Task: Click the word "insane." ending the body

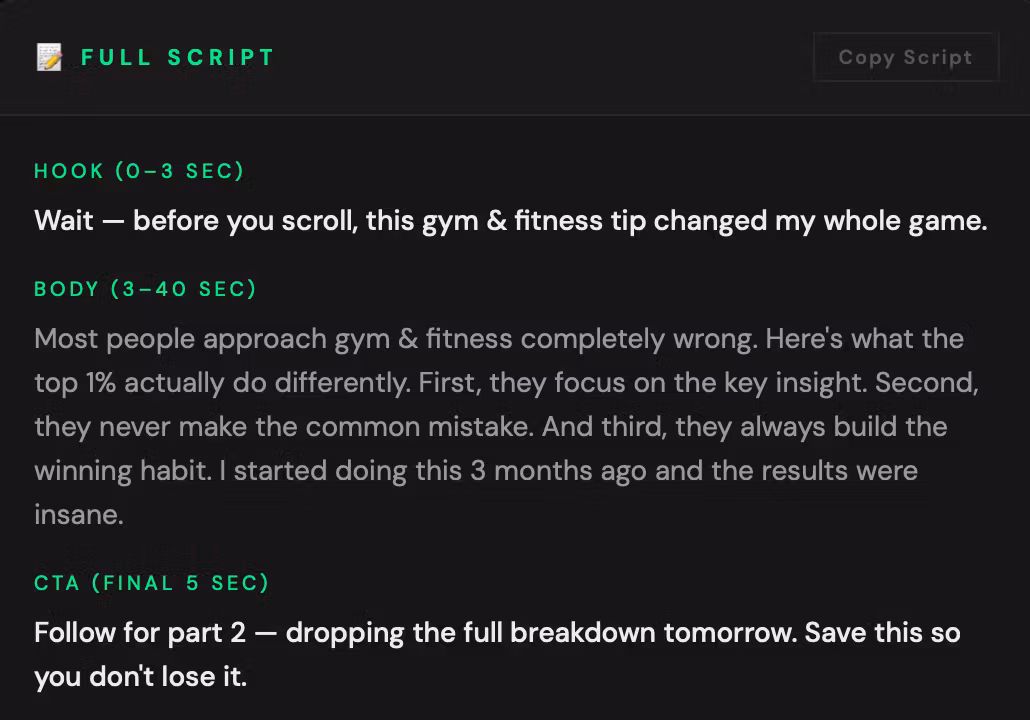Action: tap(79, 515)
